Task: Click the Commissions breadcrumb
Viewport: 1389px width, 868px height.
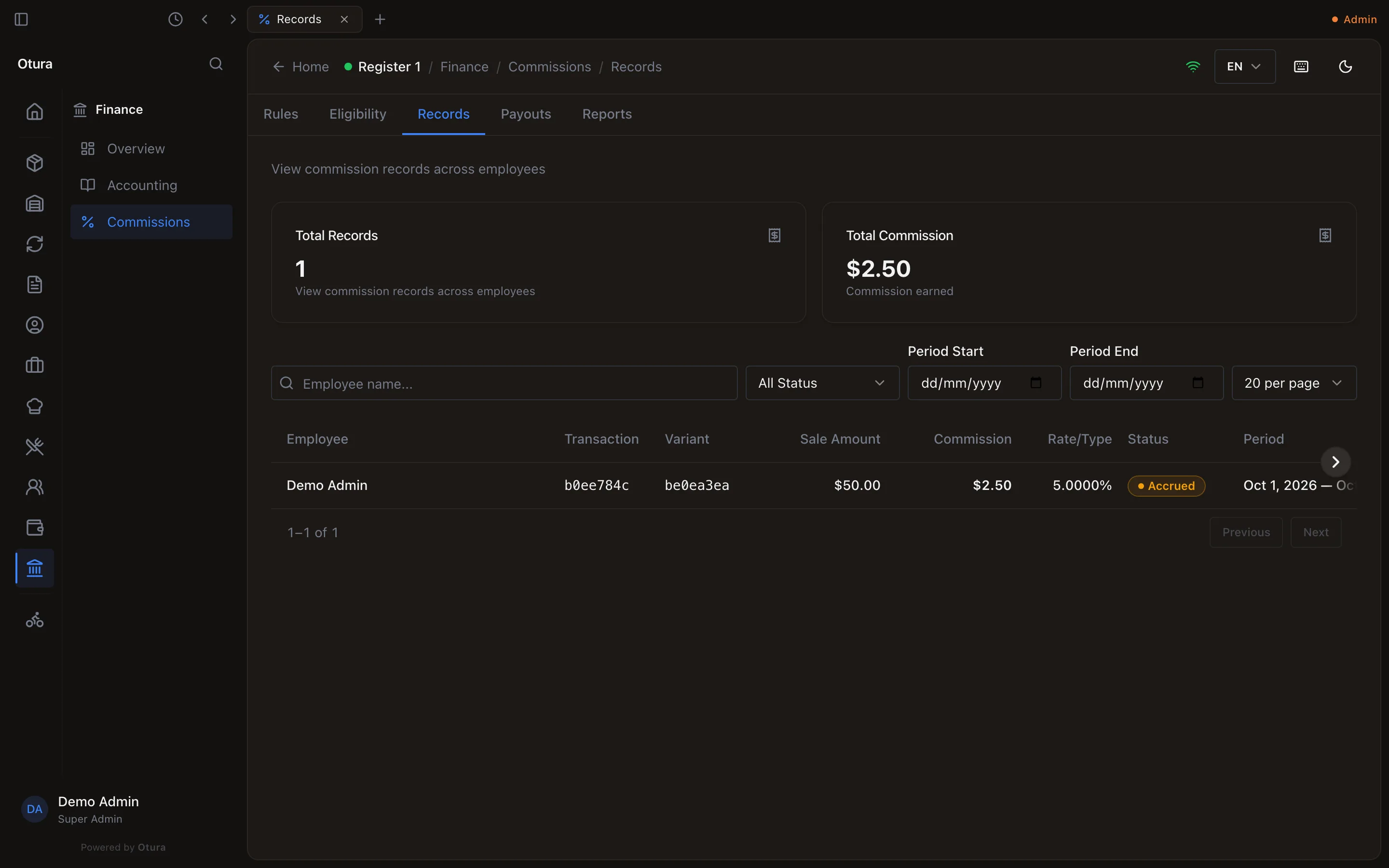Action: point(549,67)
